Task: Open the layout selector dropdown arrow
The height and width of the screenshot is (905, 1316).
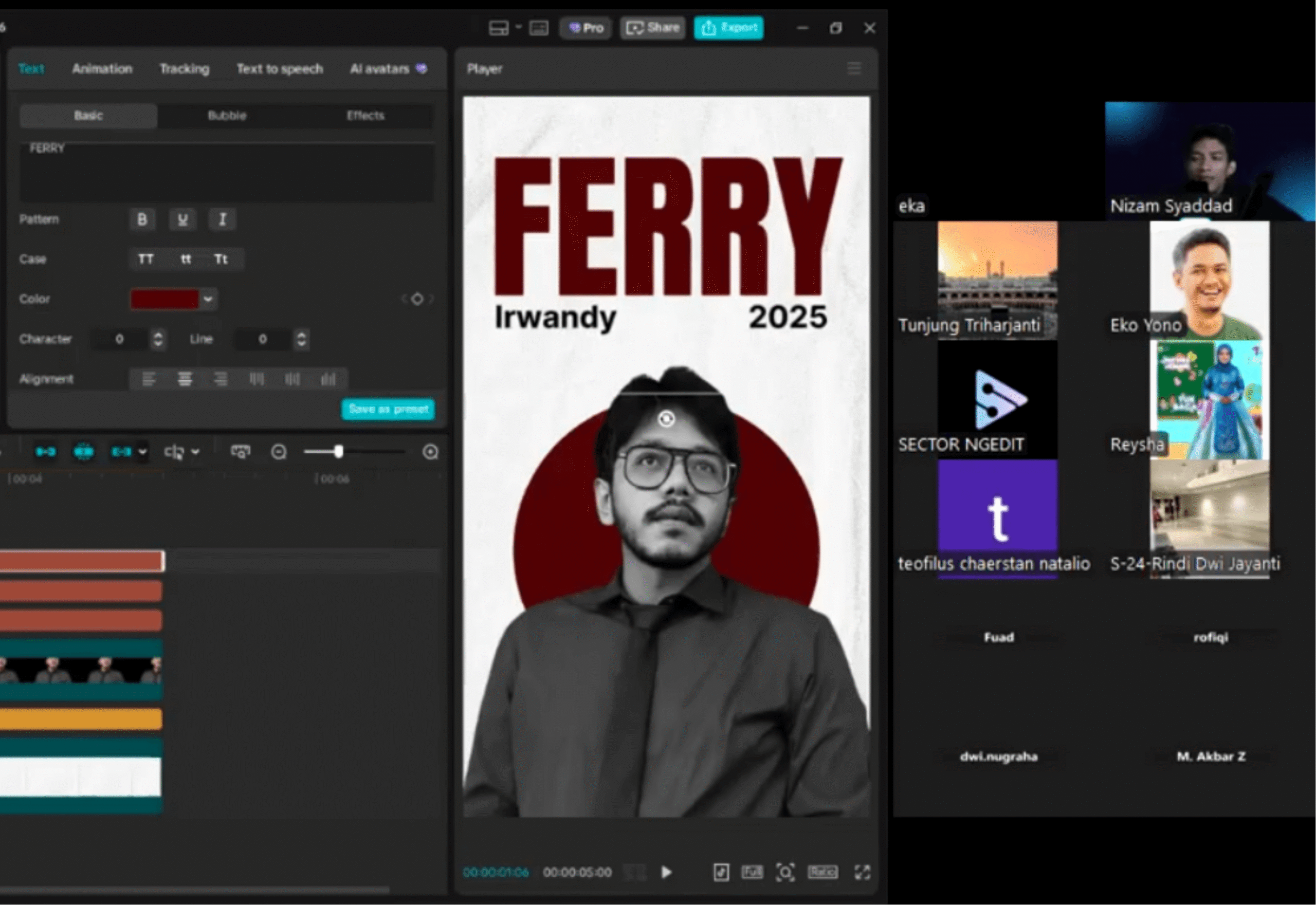Action: 519,27
